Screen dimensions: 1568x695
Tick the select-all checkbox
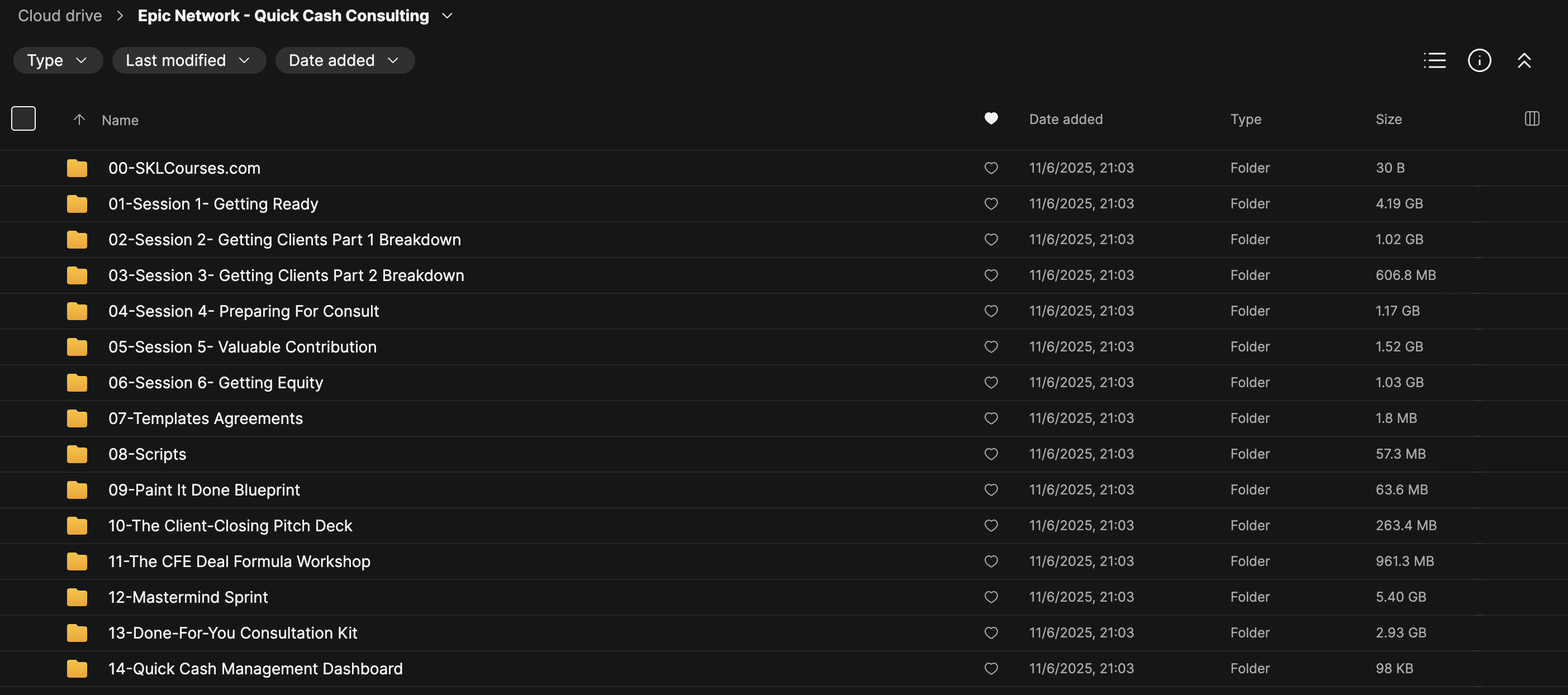[x=23, y=118]
